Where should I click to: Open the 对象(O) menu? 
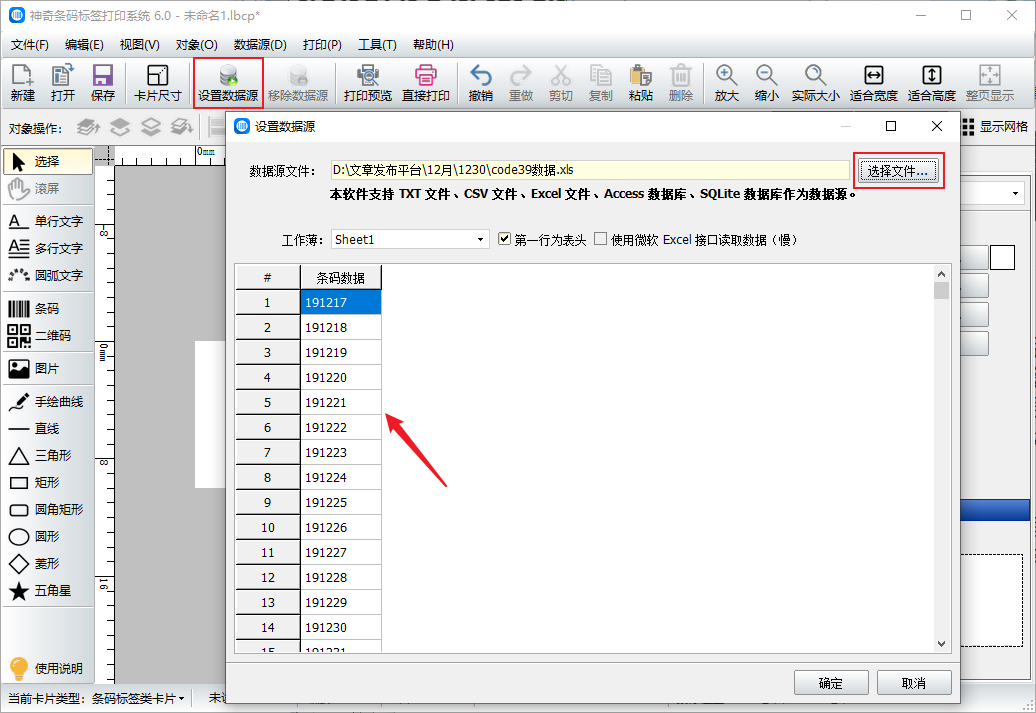(196, 45)
